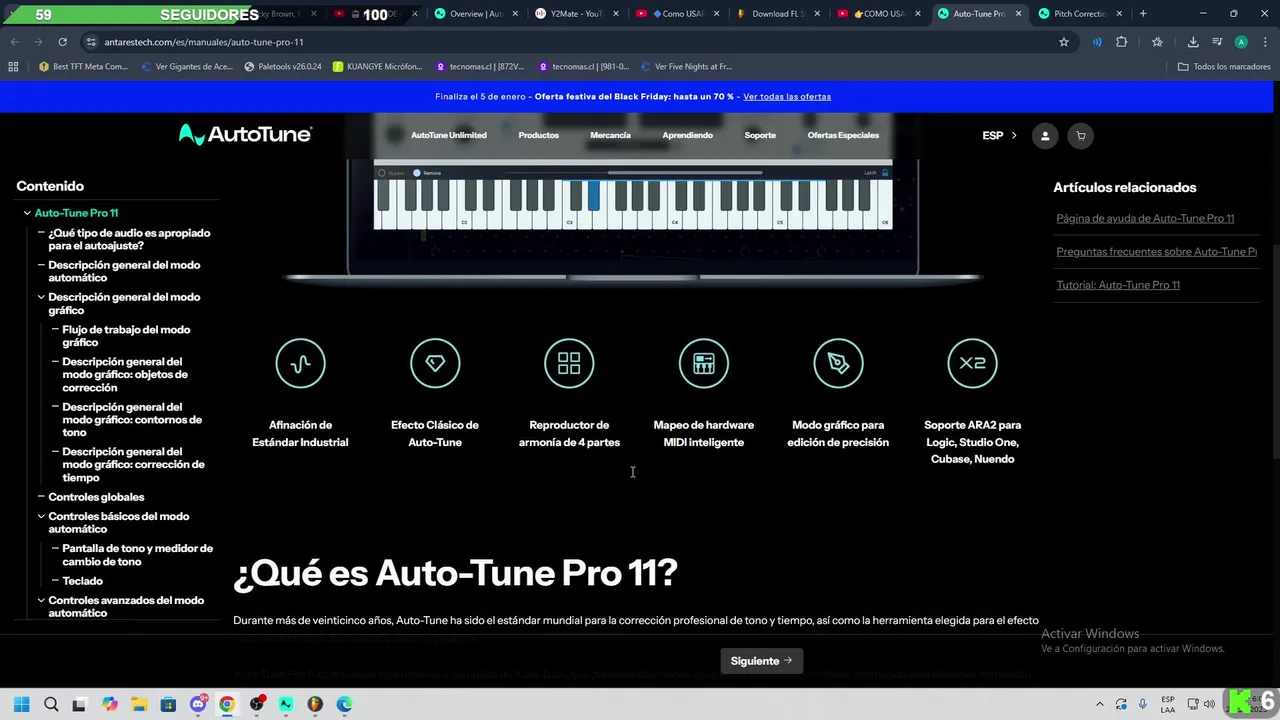Open the tab search dropdown arrow
The image size is (1280, 720).
tap(14, 14)
